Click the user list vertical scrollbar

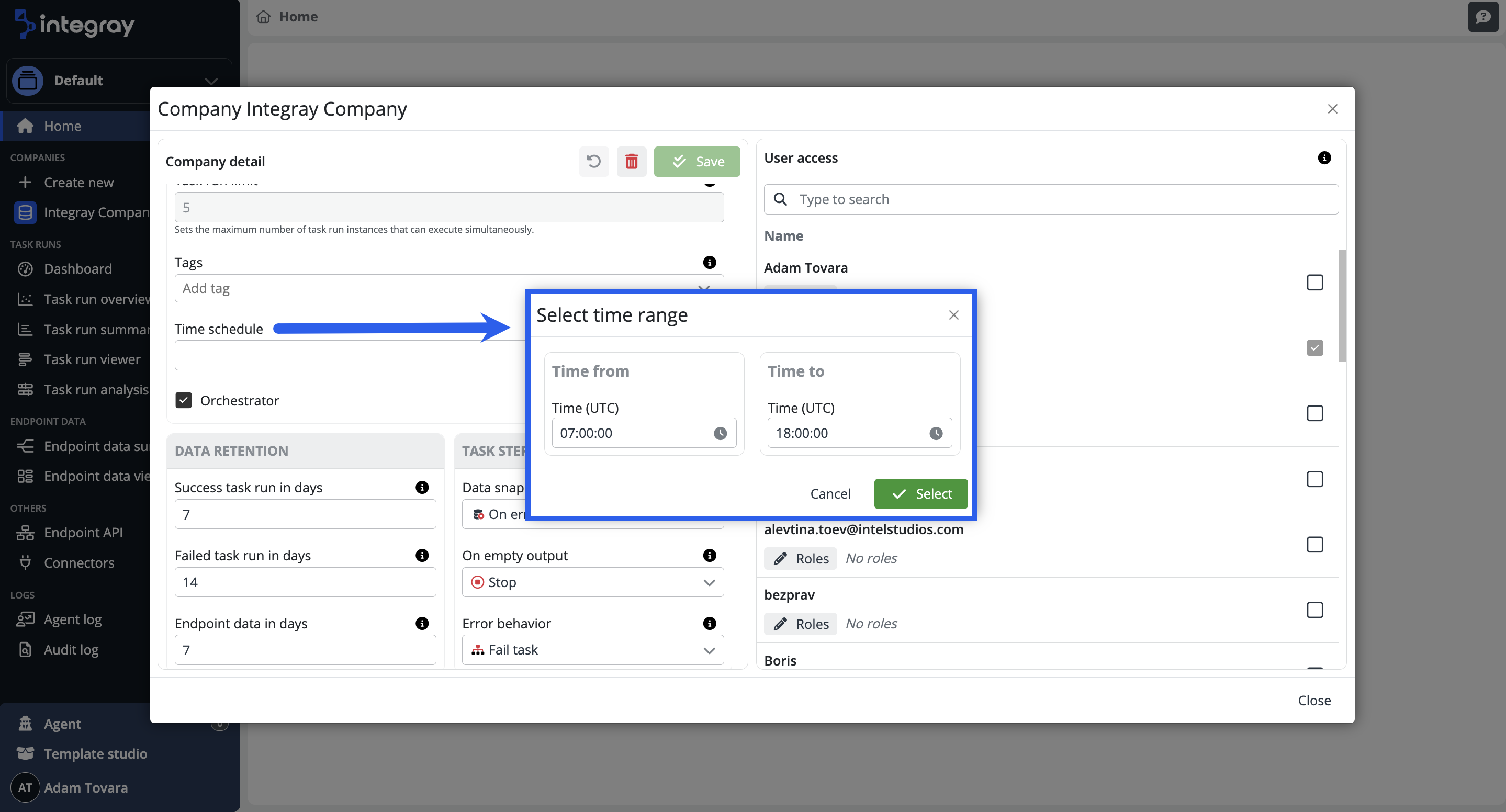[1342, 306]
